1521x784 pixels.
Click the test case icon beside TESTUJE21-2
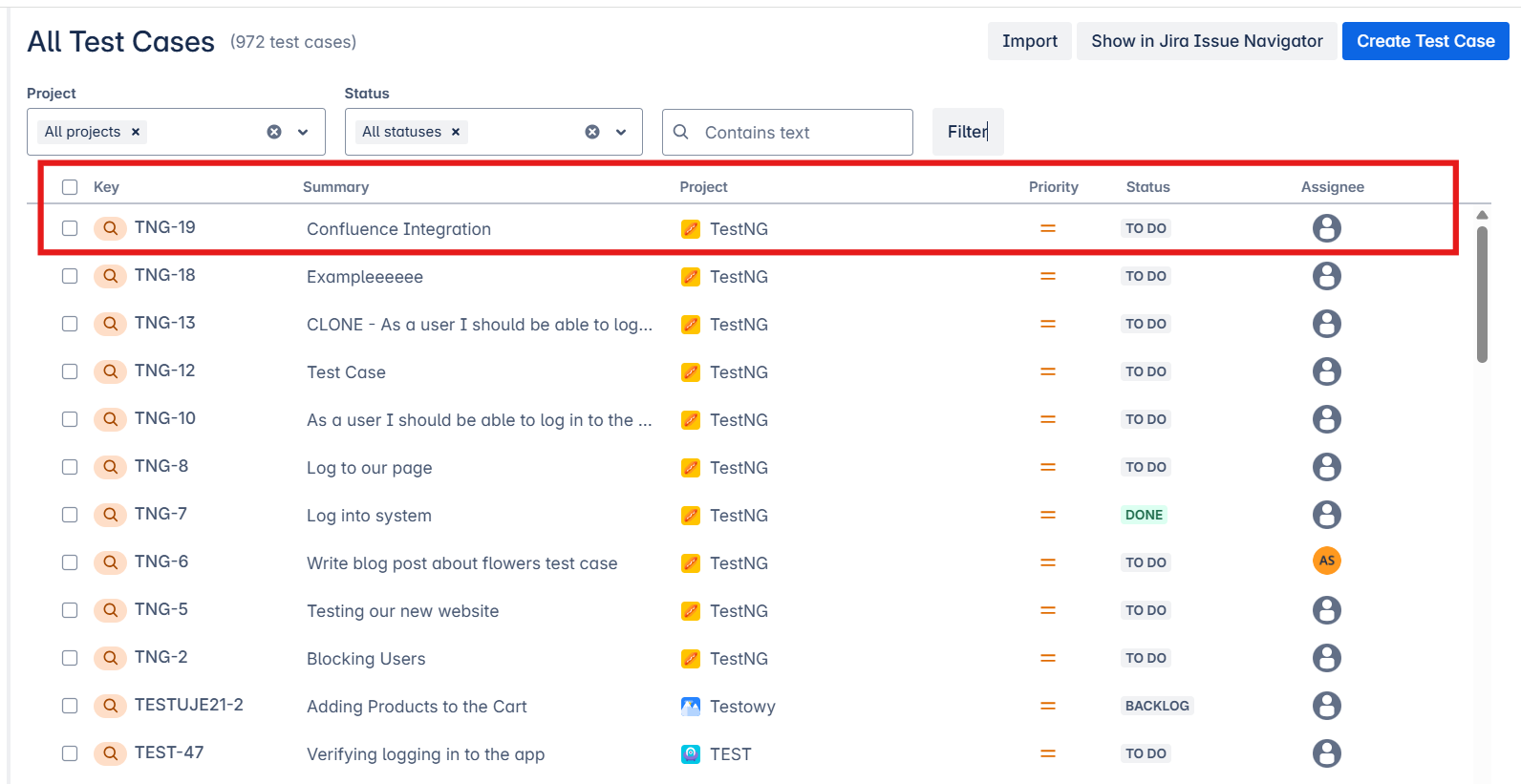tap(110, 706)
